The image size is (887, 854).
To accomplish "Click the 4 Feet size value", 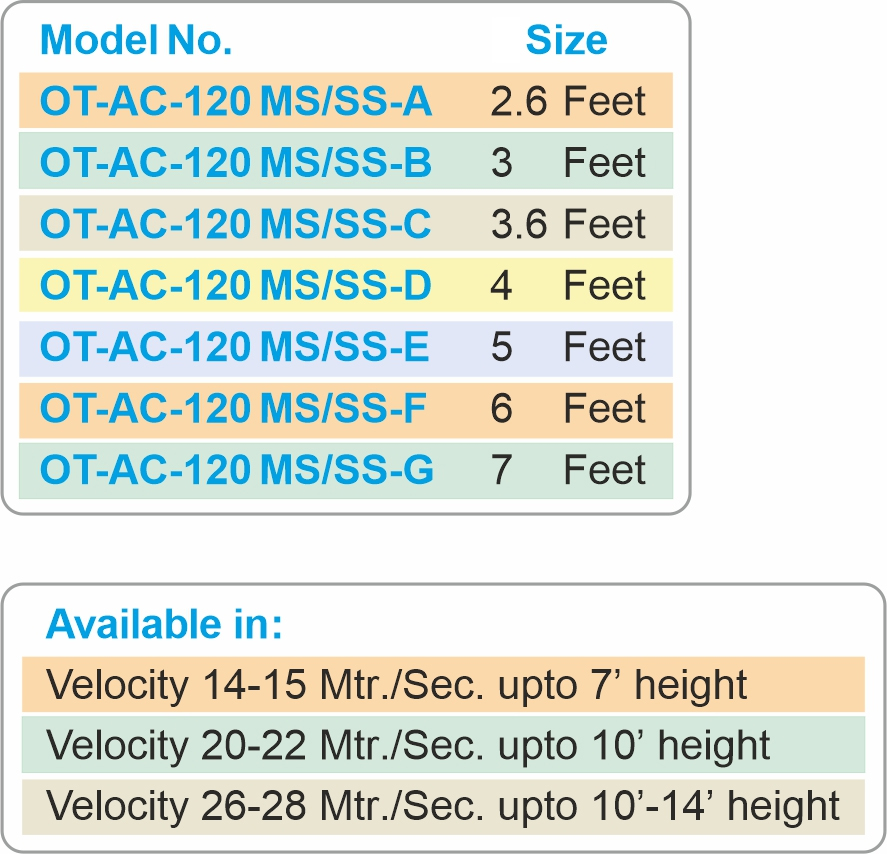I will (x=568, y=287).
